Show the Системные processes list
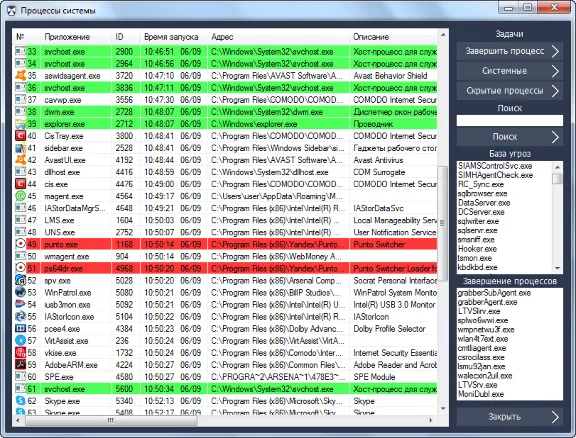The image size is (576, 438). (510, 71)
